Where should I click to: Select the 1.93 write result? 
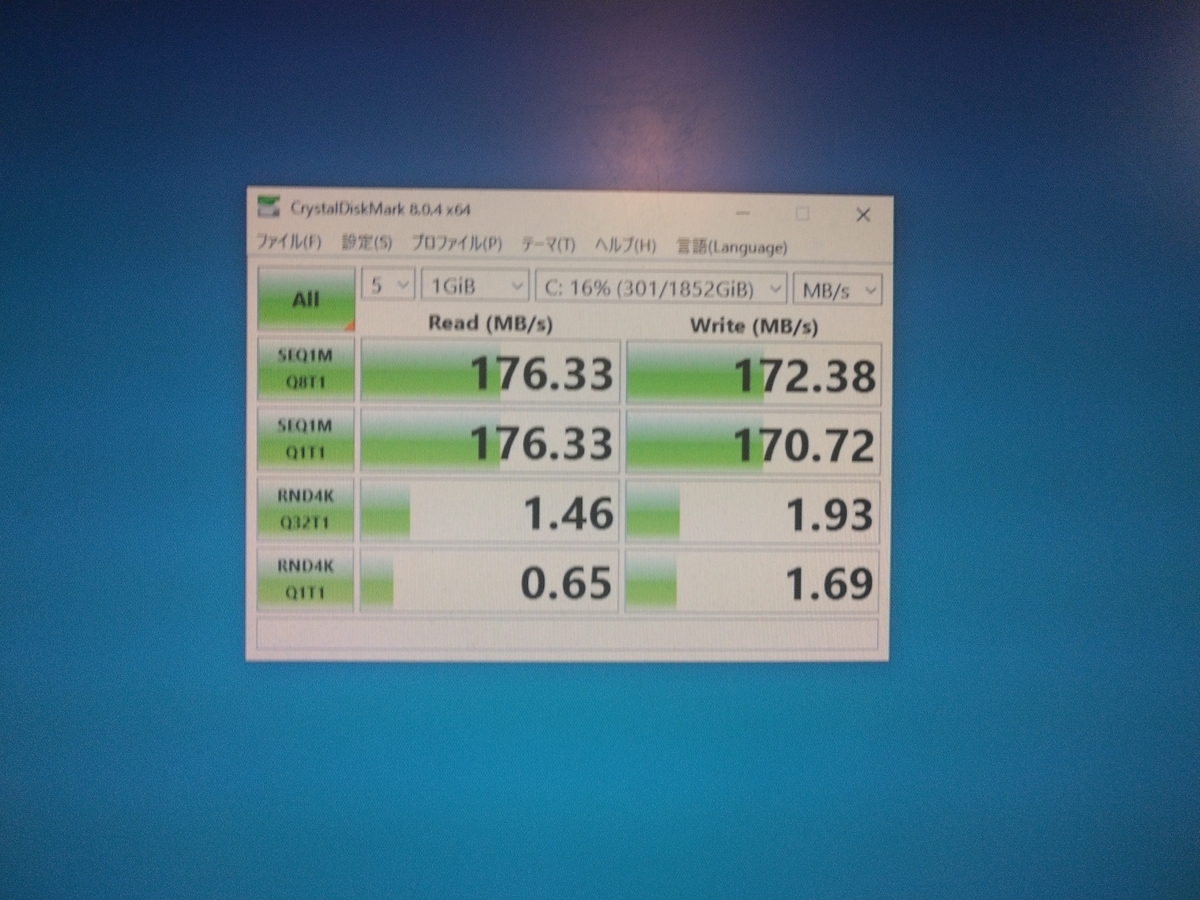coord(753,512)
